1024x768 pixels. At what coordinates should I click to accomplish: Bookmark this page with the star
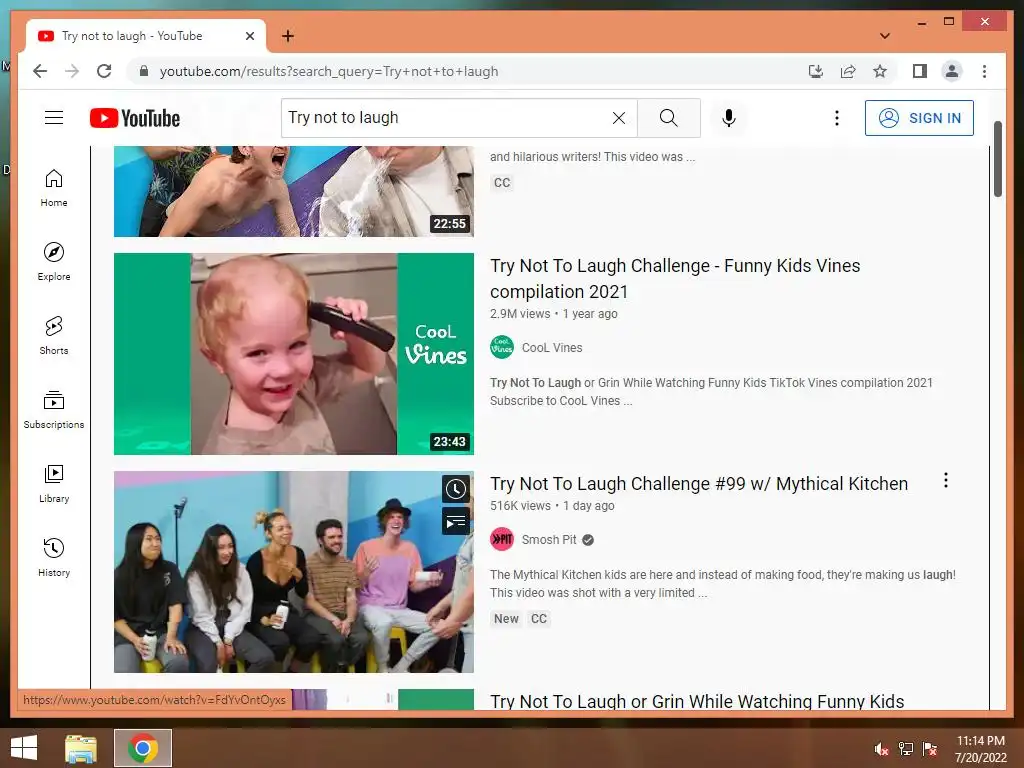[880, 71]
